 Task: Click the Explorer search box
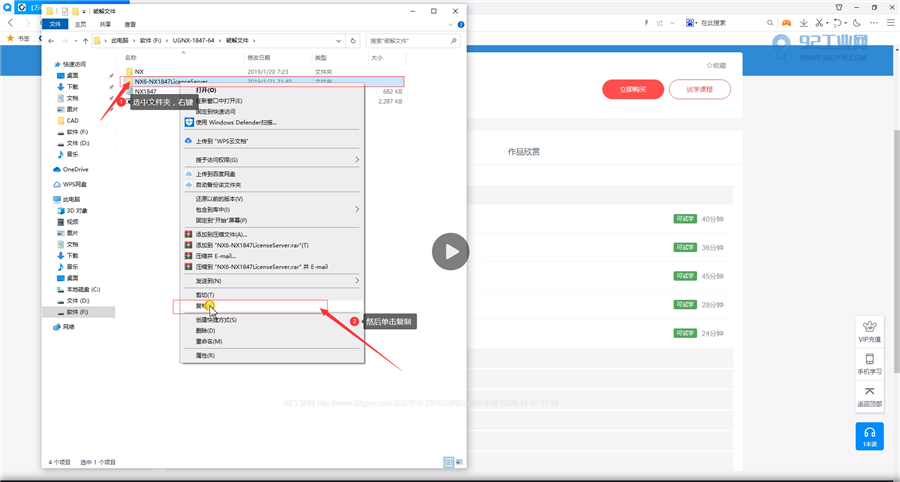[x=413, y=41]
